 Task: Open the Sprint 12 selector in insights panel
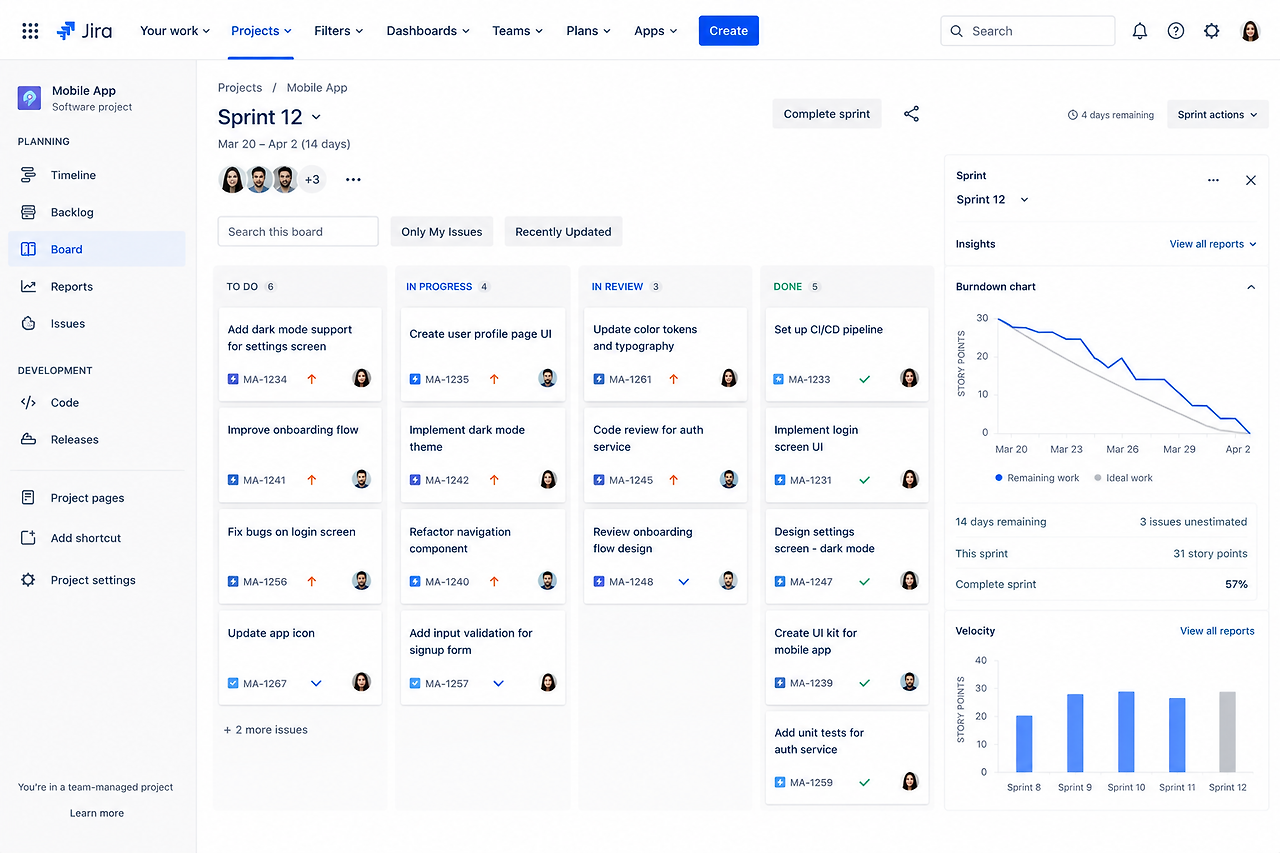pos(992,200)
